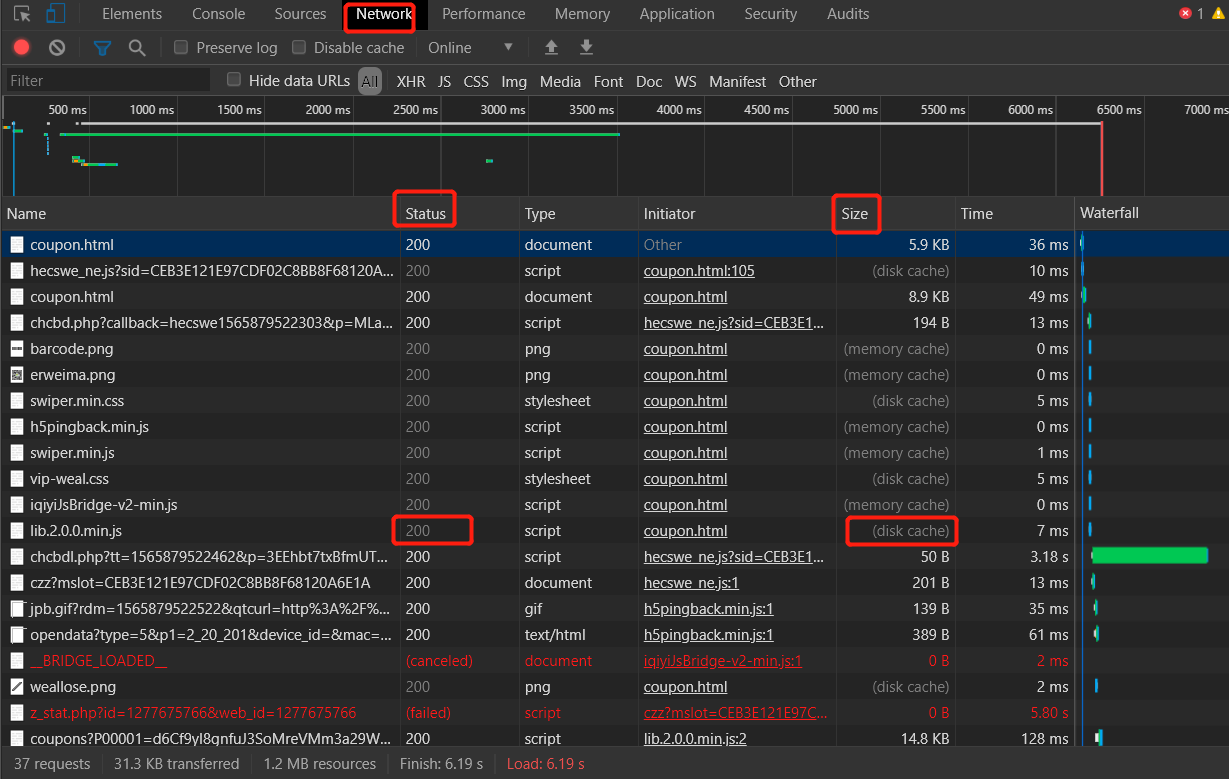Click the thumbnail icon beside erweima.png
The image size is (1229, 779).
pos(17,375)
